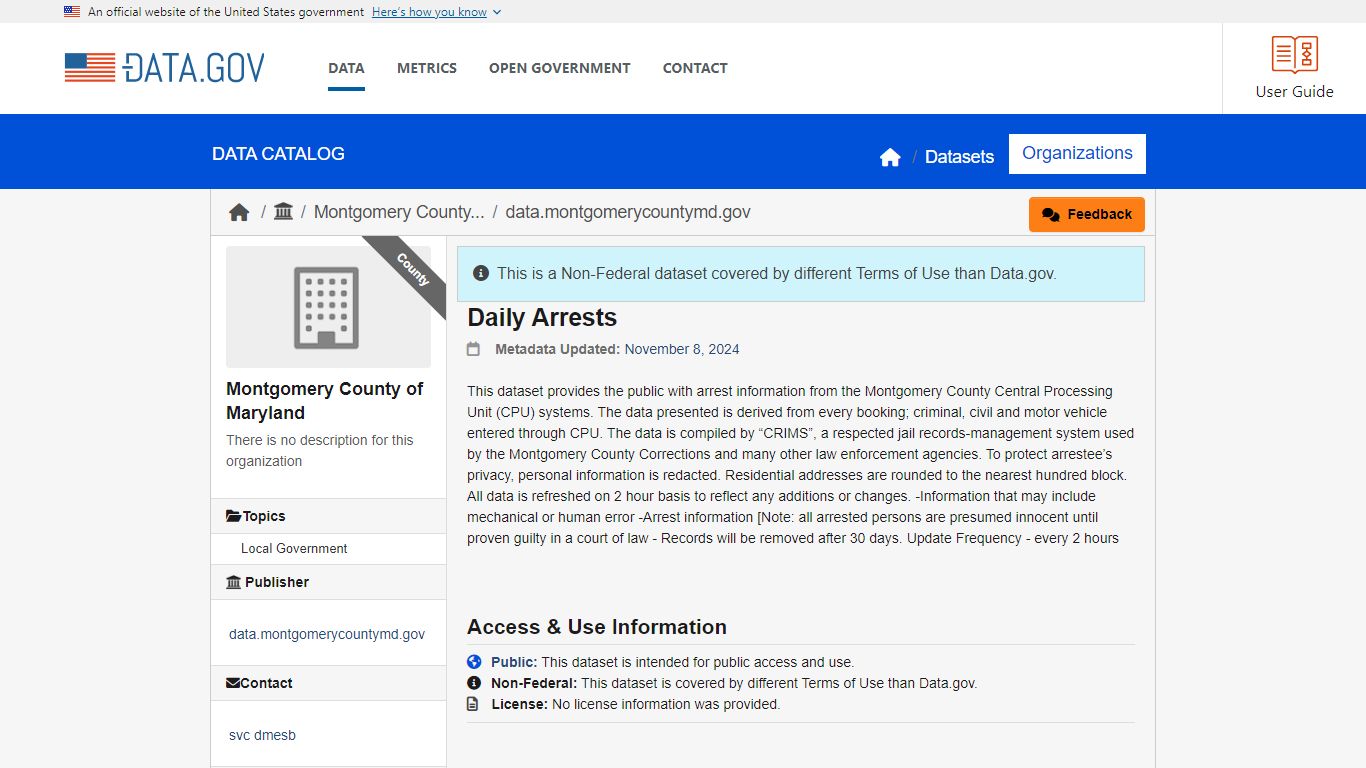Open Montgomery County of Maryland heading
The width and height of the screenshot is (1366, 768).
tap(325, 401)
